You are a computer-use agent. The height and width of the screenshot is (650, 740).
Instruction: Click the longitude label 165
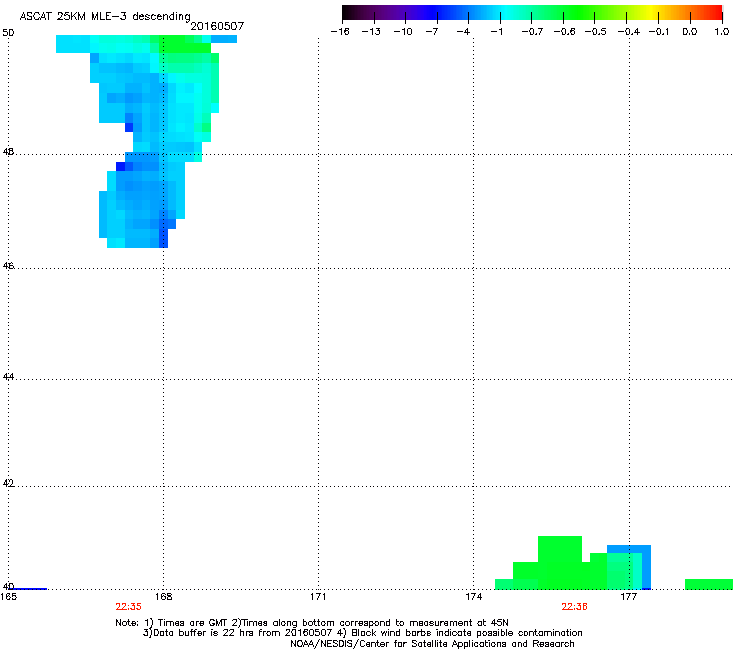(8, 597)
